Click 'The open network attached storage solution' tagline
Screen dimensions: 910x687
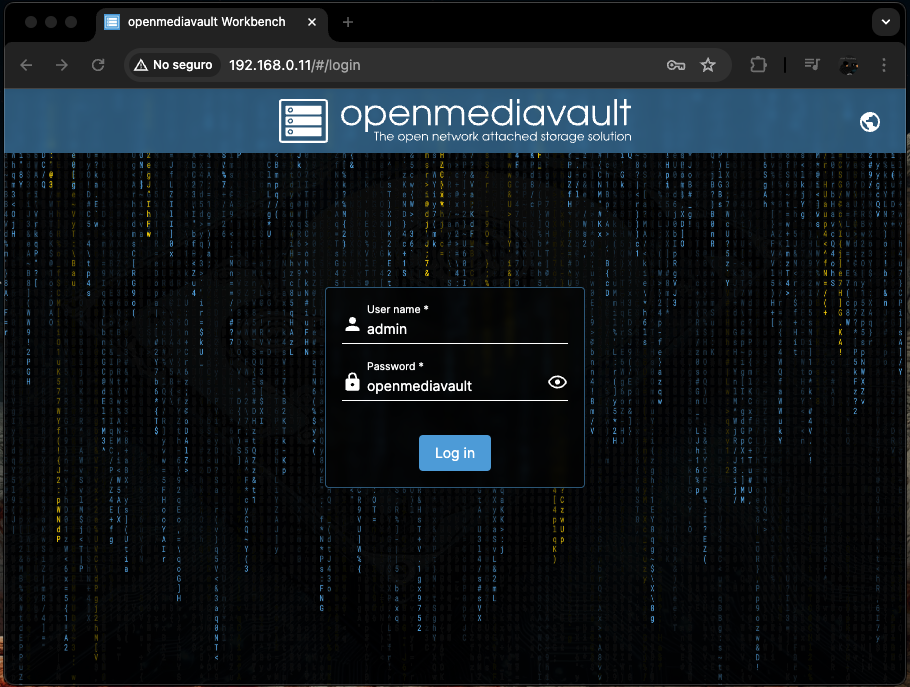pos(503,136)
